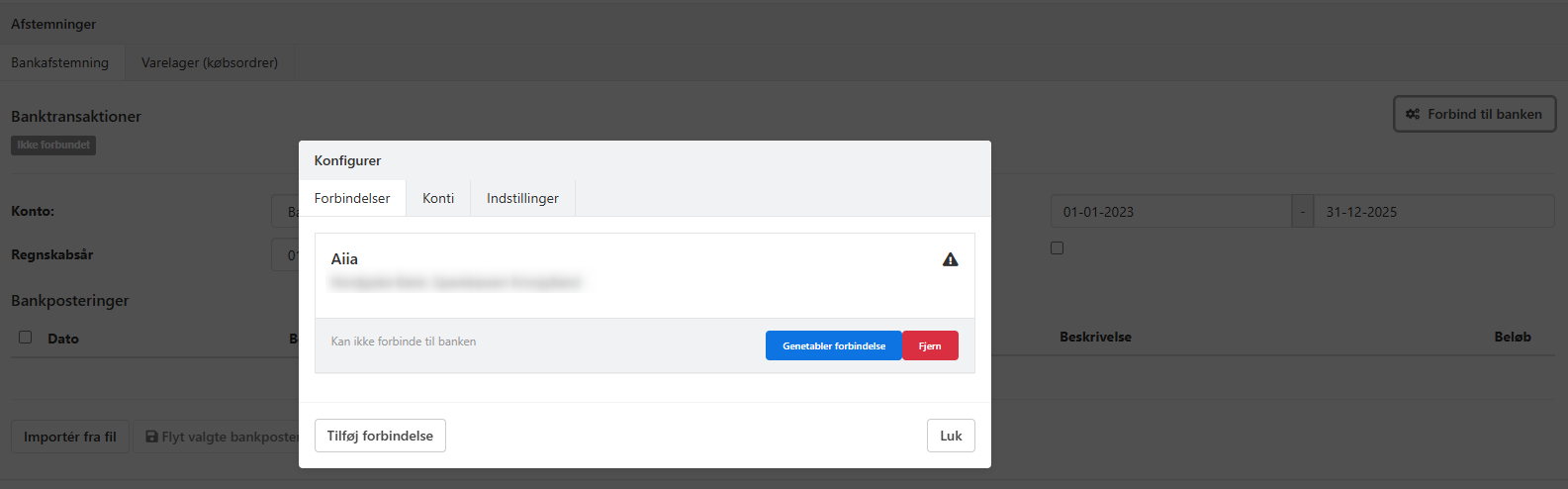Close the Konfigurer dialog with Luk
The image size is (1568, 489).
pos(951,436)
